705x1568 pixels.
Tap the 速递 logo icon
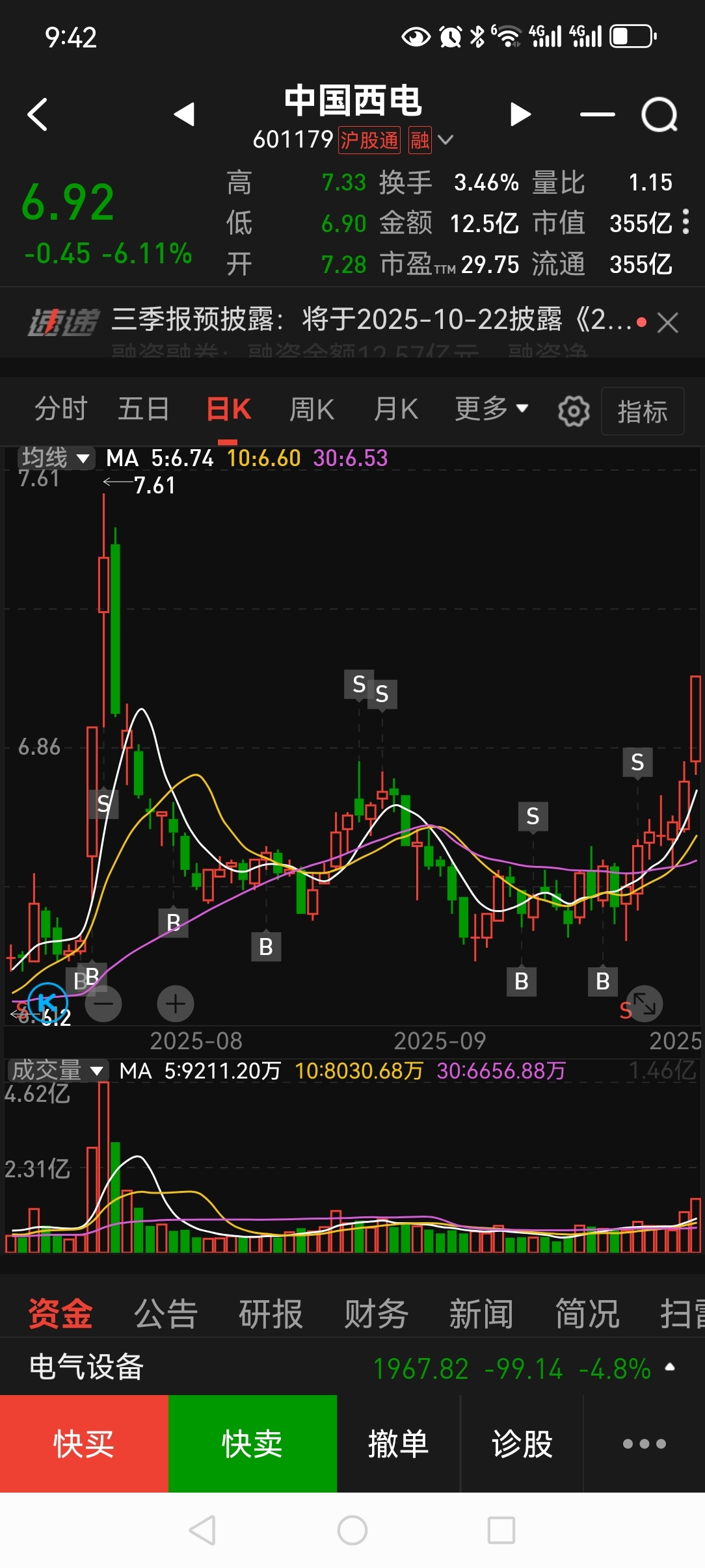(63, 322)
